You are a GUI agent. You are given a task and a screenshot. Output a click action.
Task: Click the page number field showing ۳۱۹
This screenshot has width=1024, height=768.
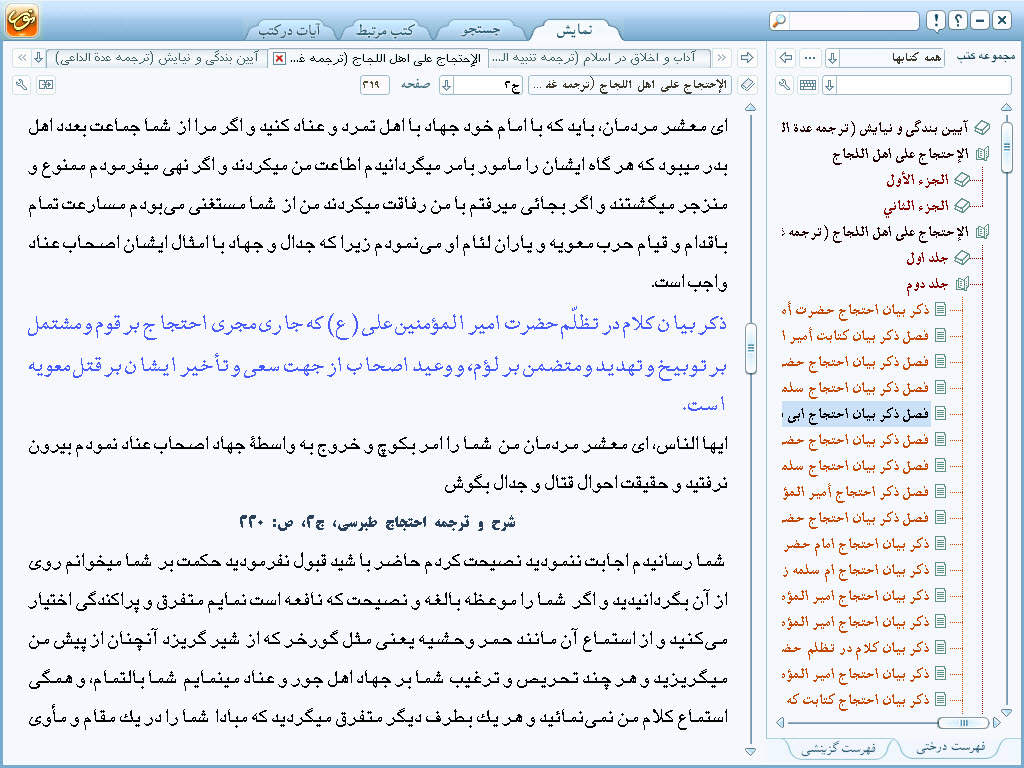(x=376, y=85)
